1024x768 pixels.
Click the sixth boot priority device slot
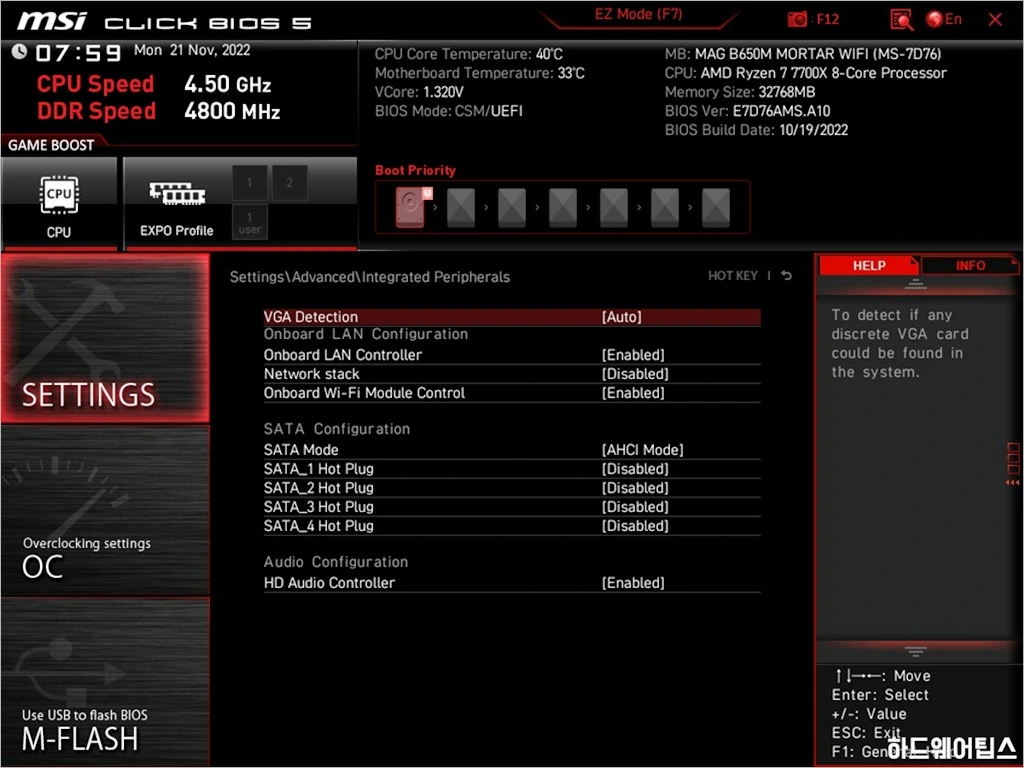tap(665, 207)
